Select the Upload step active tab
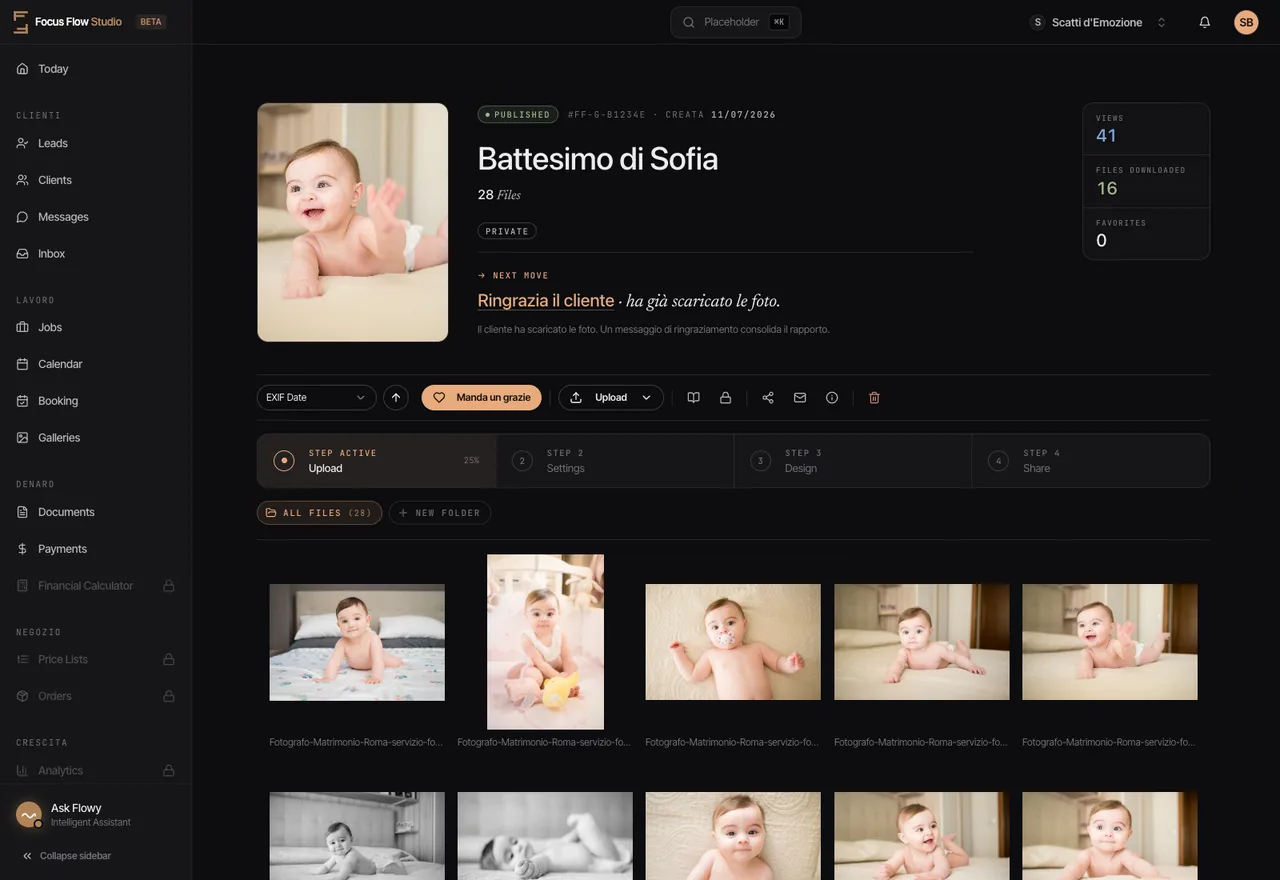1280x880 pixels. coord(377,461)
